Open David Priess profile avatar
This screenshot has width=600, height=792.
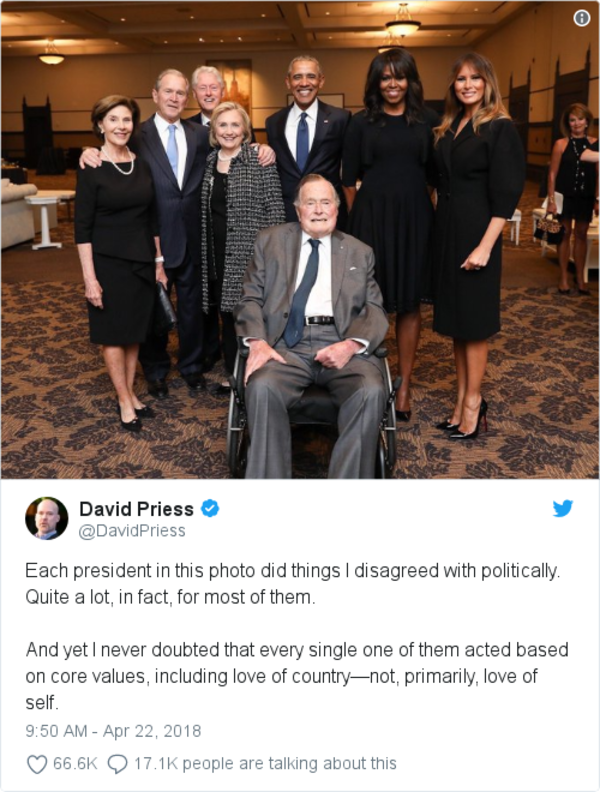pos(47,518)
